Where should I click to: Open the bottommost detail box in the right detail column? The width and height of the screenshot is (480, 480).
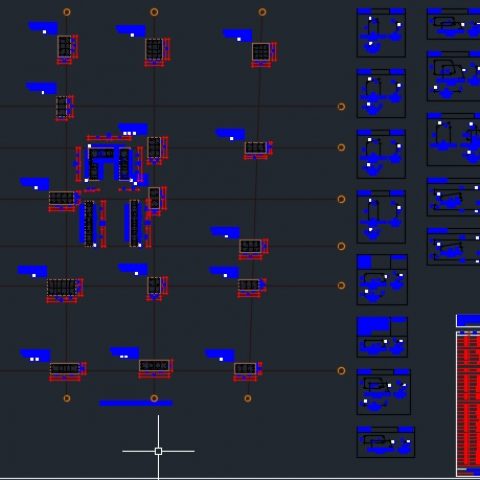(453, 247)
